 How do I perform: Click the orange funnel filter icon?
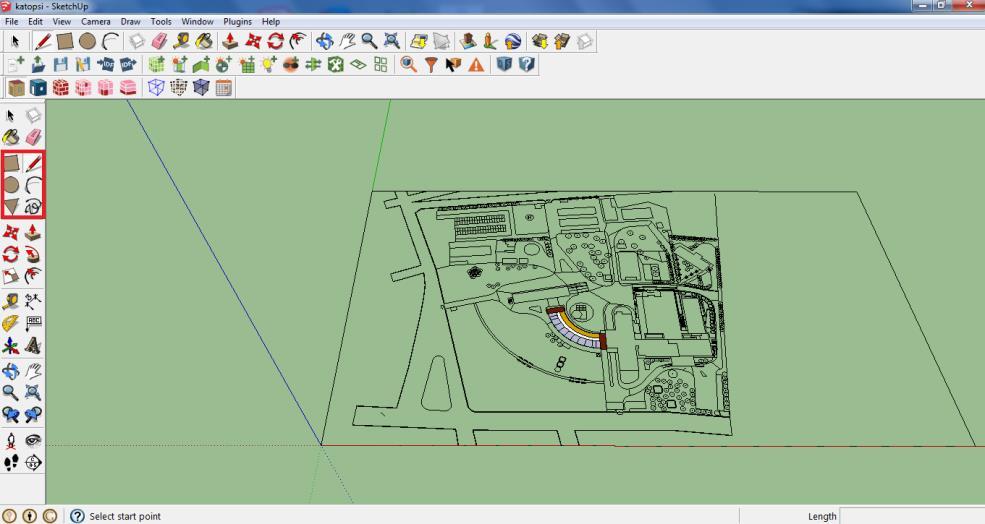pyautogui.click(x=431, y=64)
